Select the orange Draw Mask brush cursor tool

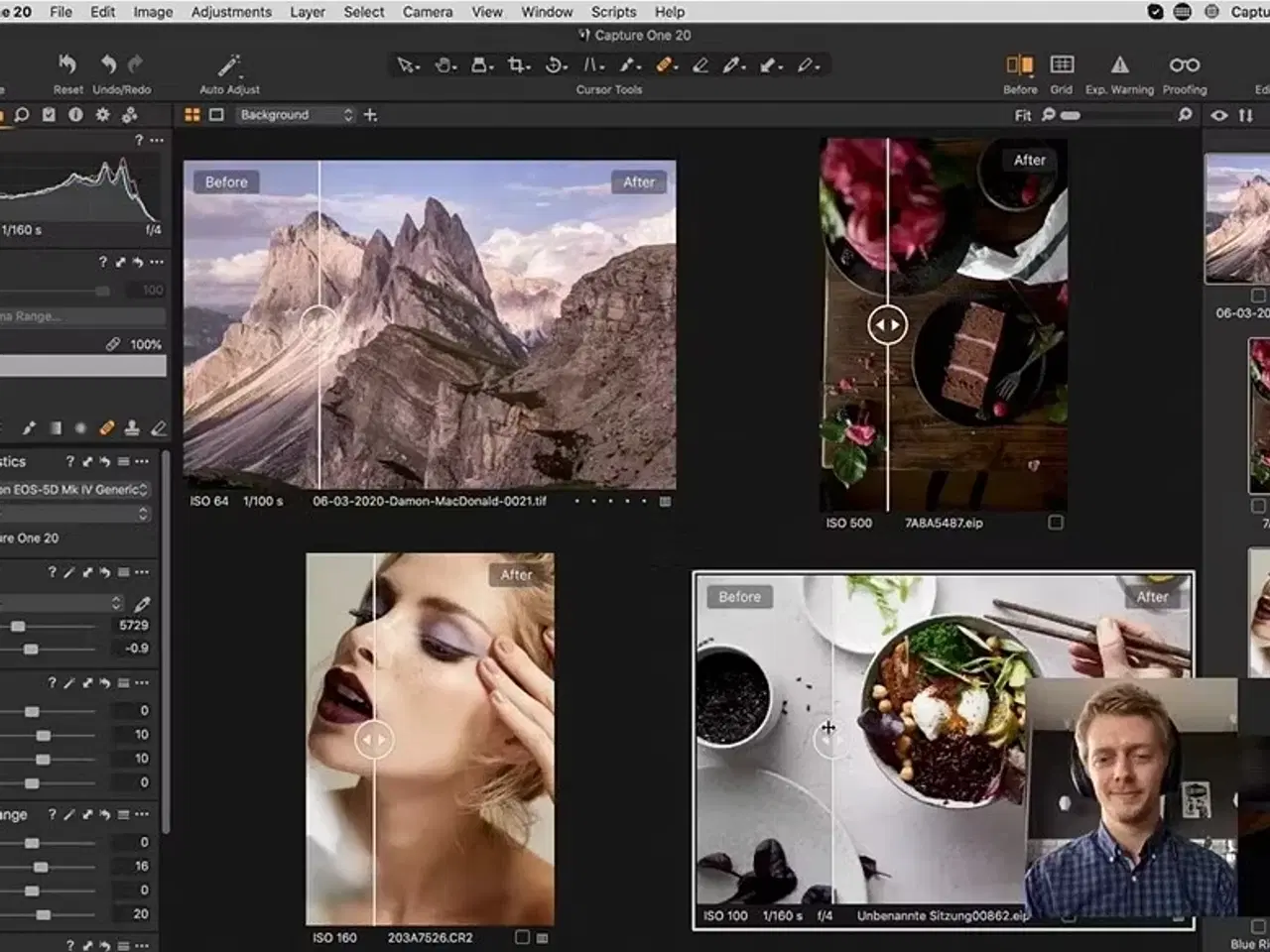click(x=666, y=65)
